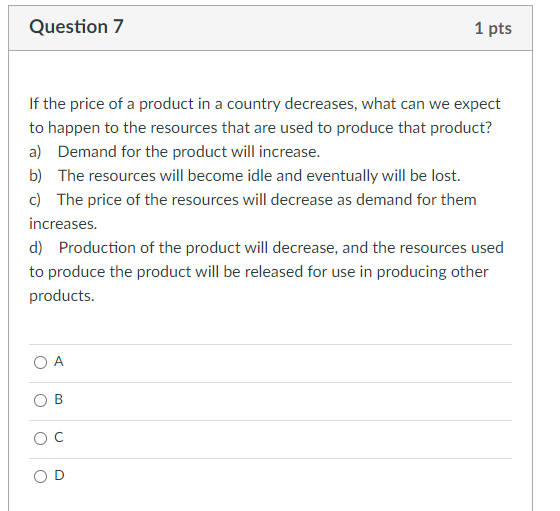Click the word 'products.' ending option d
The image size is (560, 511).
(62, 296)
